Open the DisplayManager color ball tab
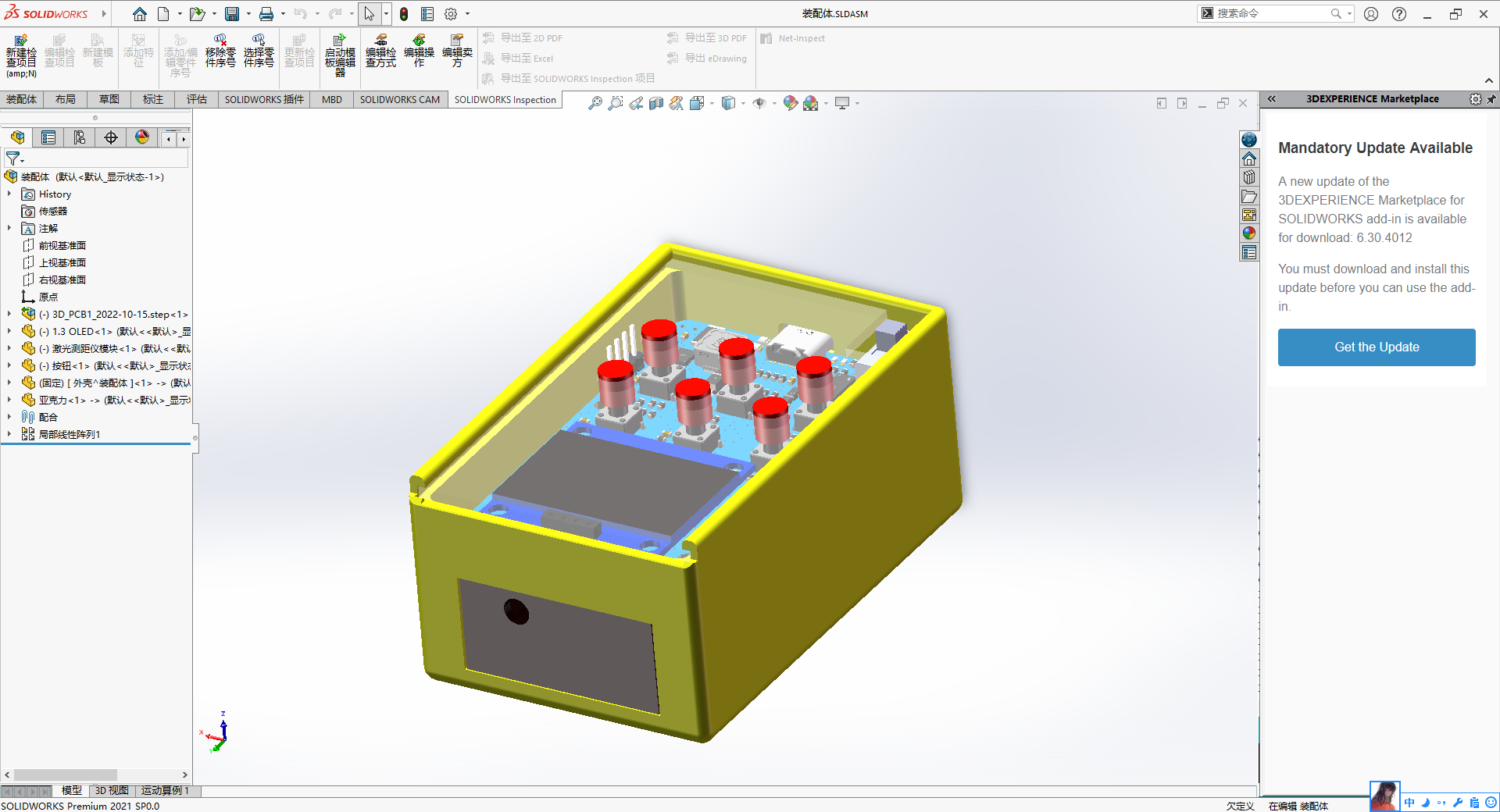Image resolution: width=1500 pixels, height=812 pixels. click(142, 138)
